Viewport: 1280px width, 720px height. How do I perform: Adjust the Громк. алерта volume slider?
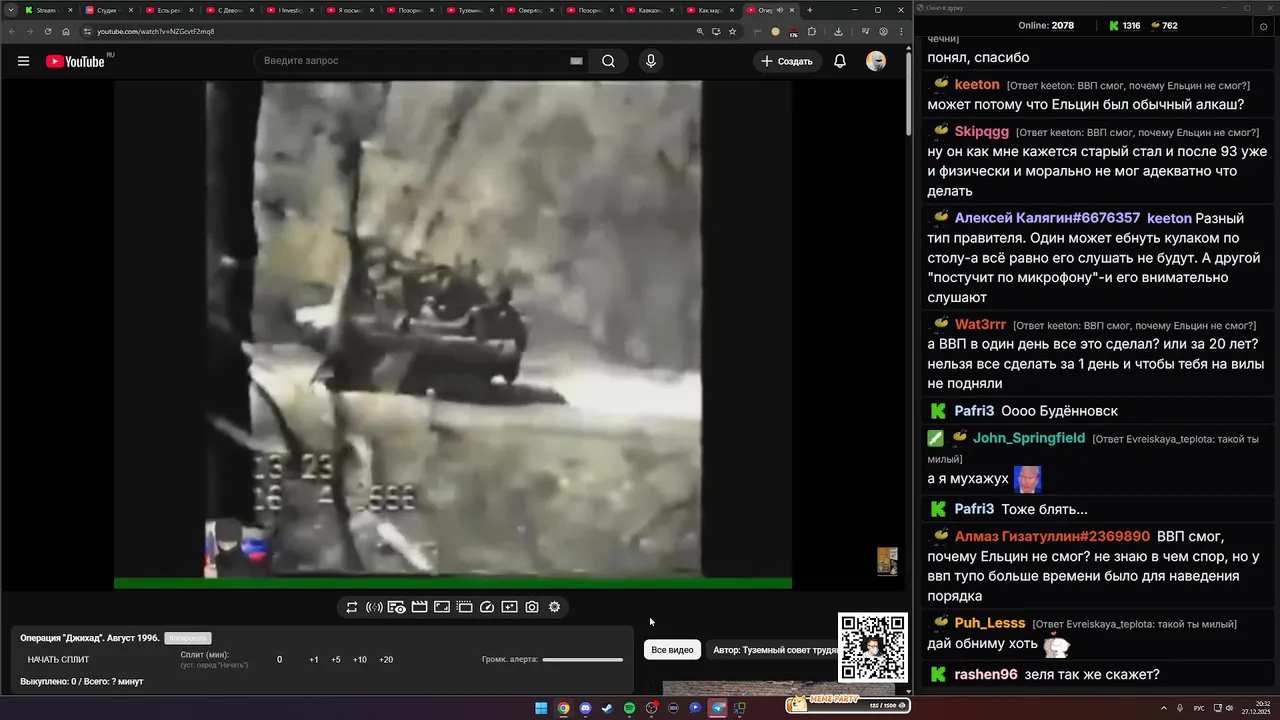[582, 660]
